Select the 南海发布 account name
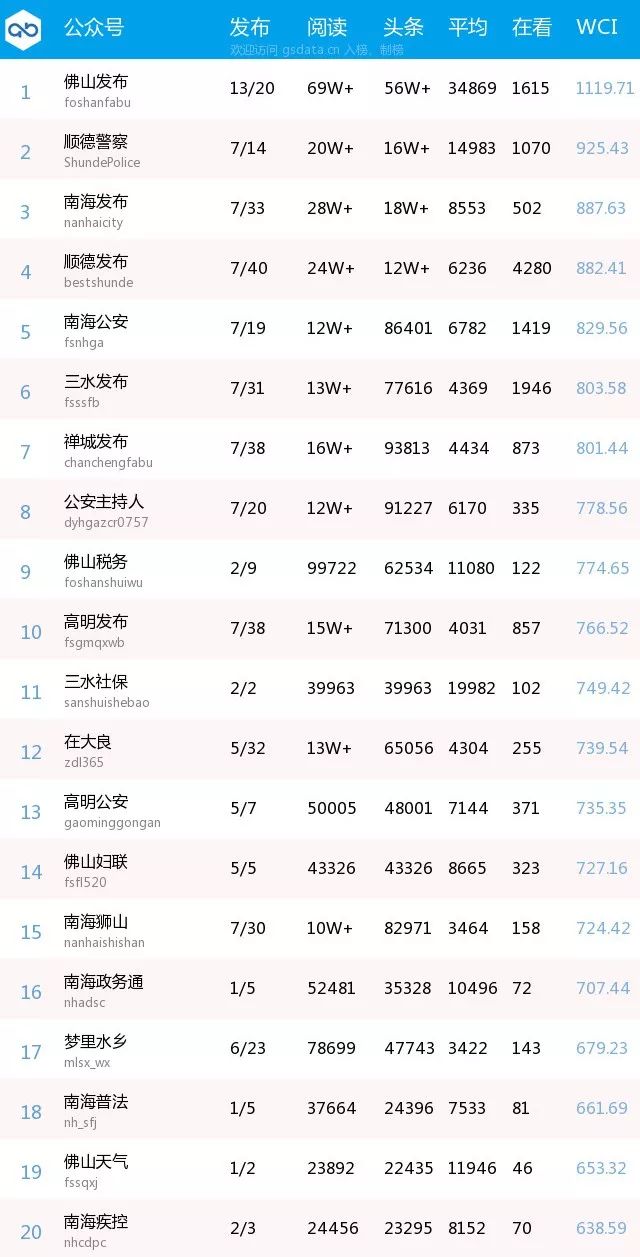Viewport: 640px width, 1257px height. 96,202
